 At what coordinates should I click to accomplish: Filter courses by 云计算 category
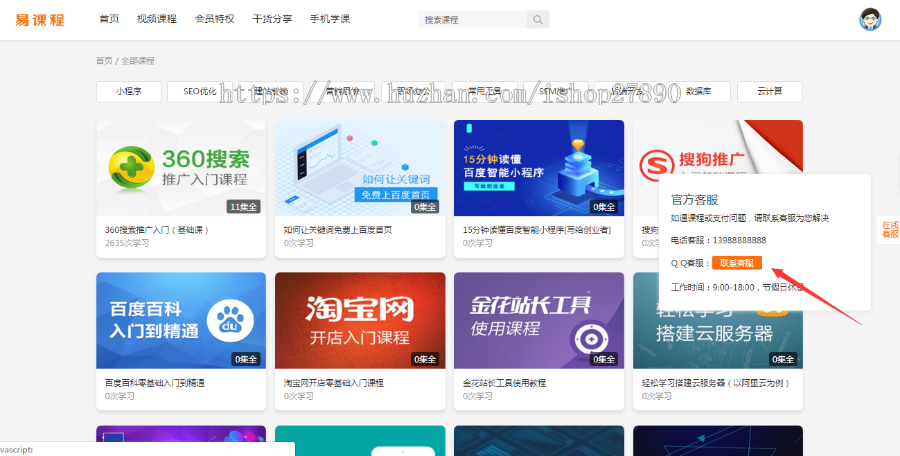click(x=769, y=92)
